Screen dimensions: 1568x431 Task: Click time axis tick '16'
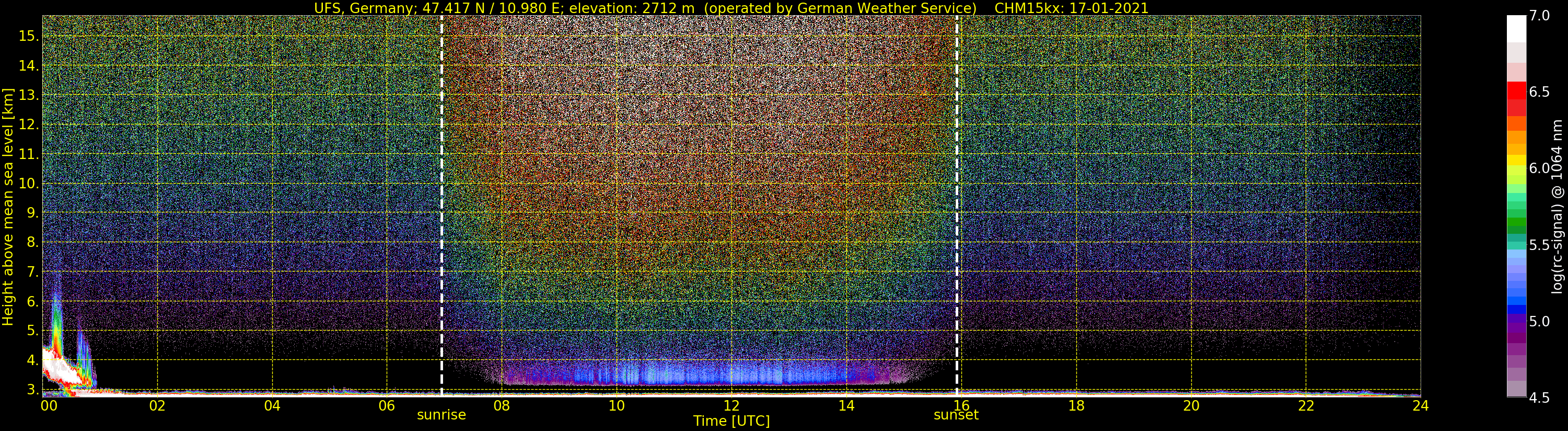(961, 405)
